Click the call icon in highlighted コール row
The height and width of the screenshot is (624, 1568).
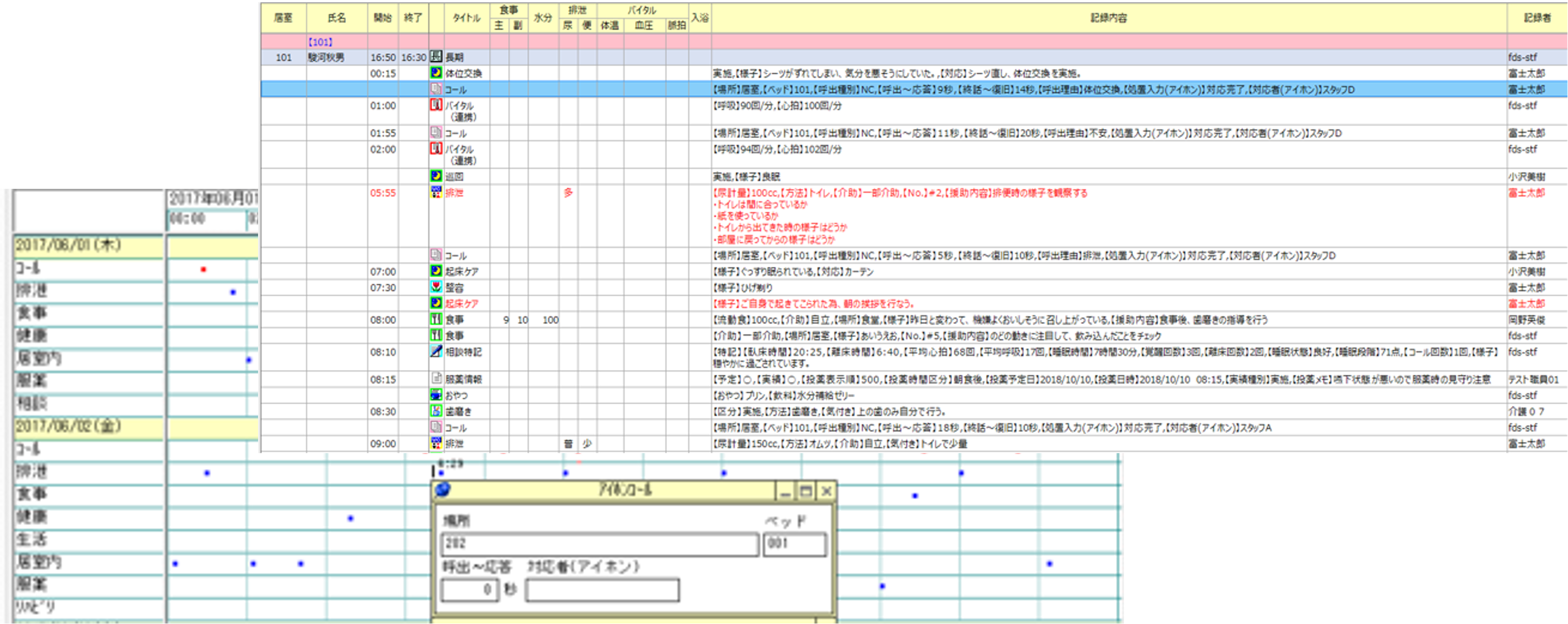click(436, 89)
